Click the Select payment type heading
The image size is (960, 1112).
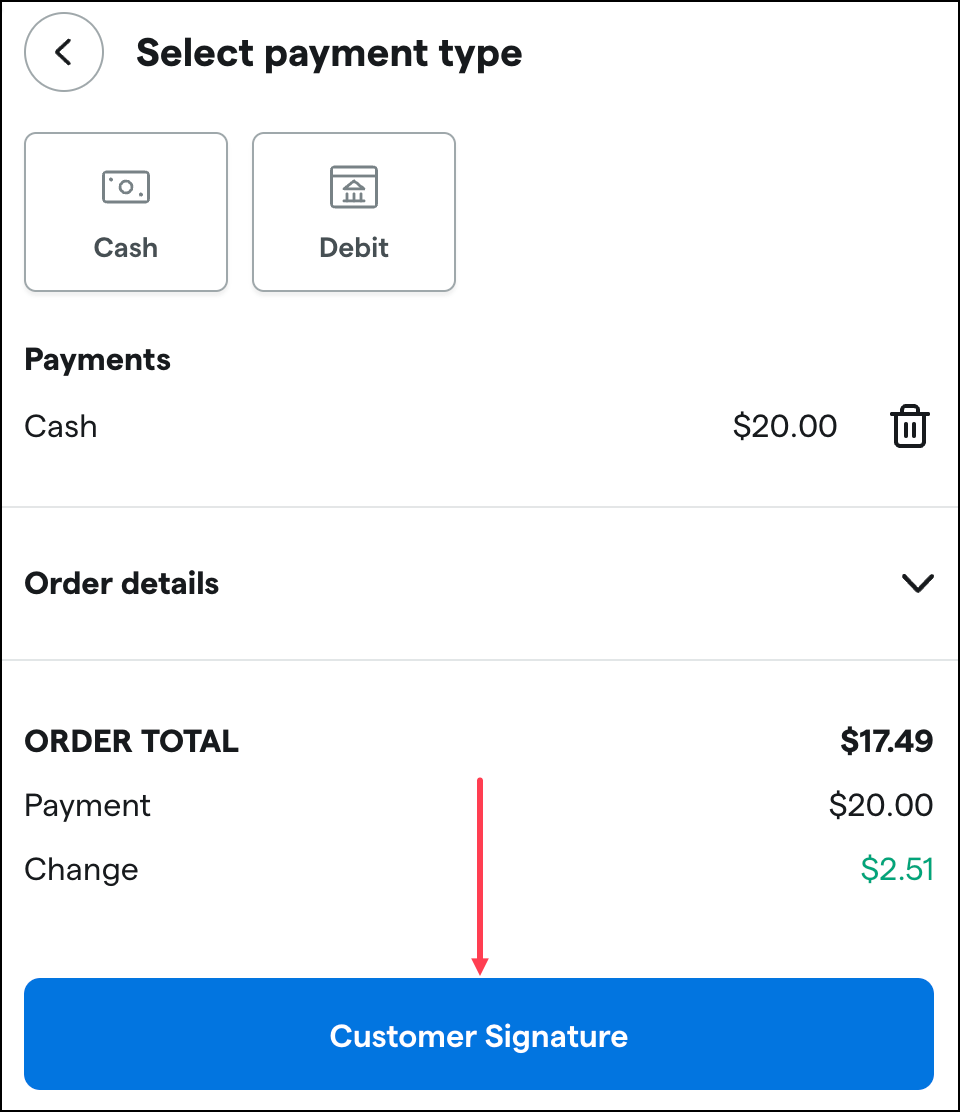(x=329, y=52)
